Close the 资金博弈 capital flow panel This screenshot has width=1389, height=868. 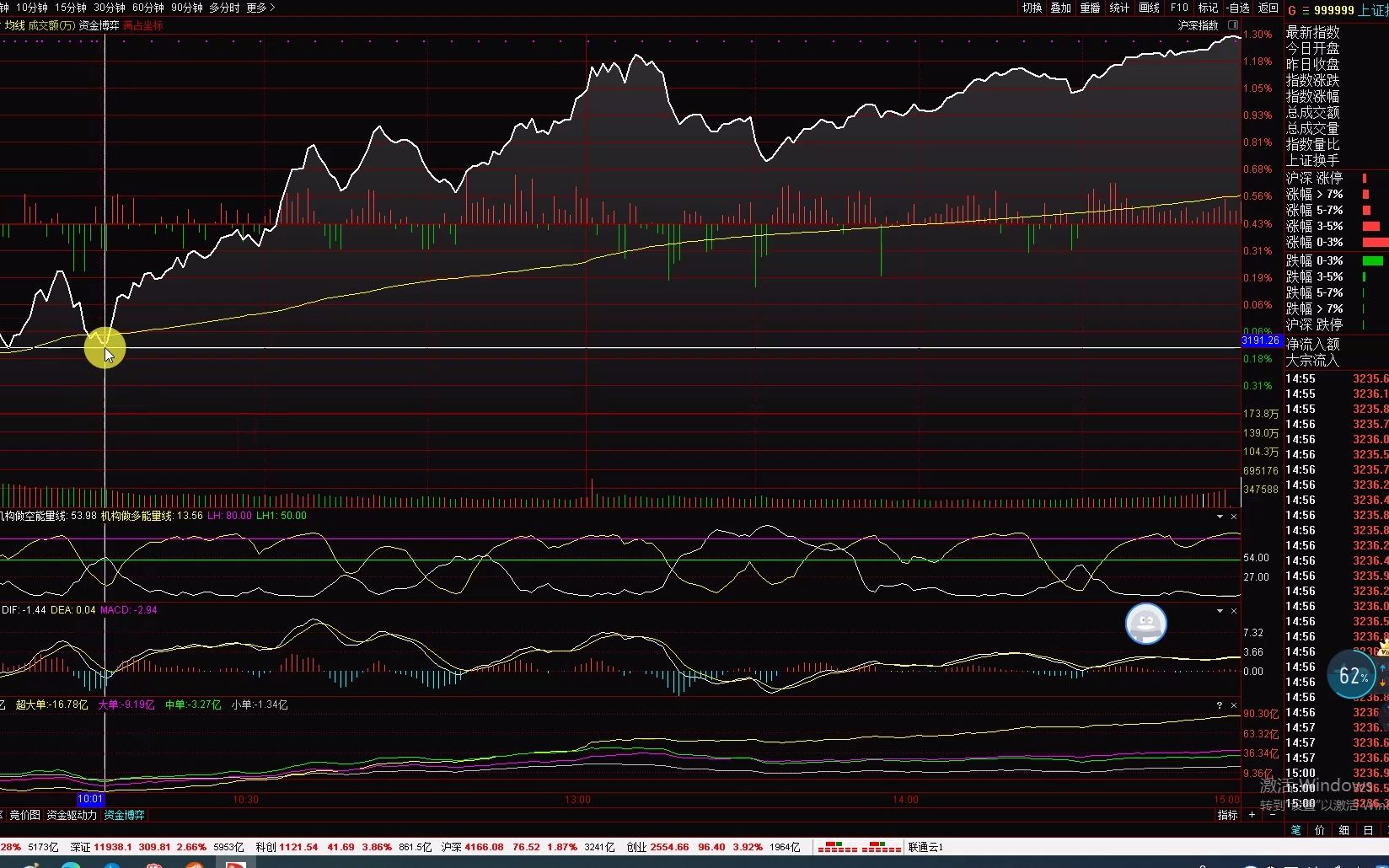point(1234,705)
